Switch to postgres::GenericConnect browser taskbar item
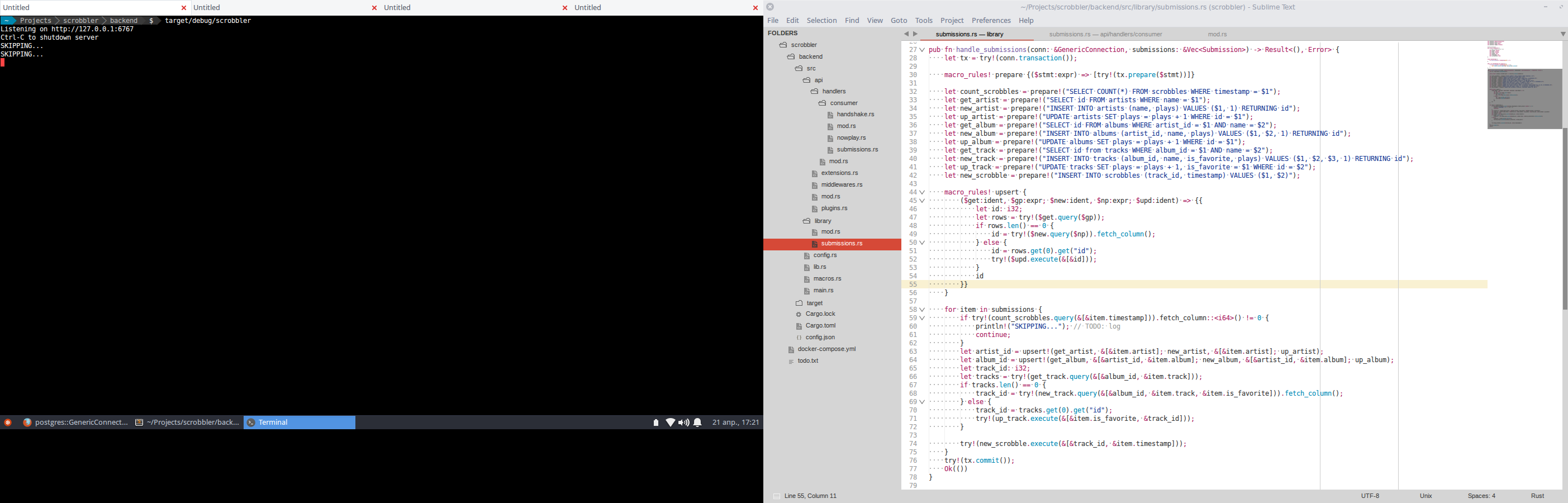Viewport: 1568px width, 503px height. coord(75,423)
